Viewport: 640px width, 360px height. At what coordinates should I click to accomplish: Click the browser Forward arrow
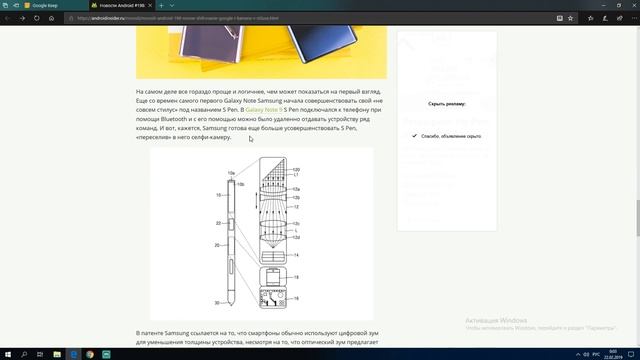pos(22,18)
